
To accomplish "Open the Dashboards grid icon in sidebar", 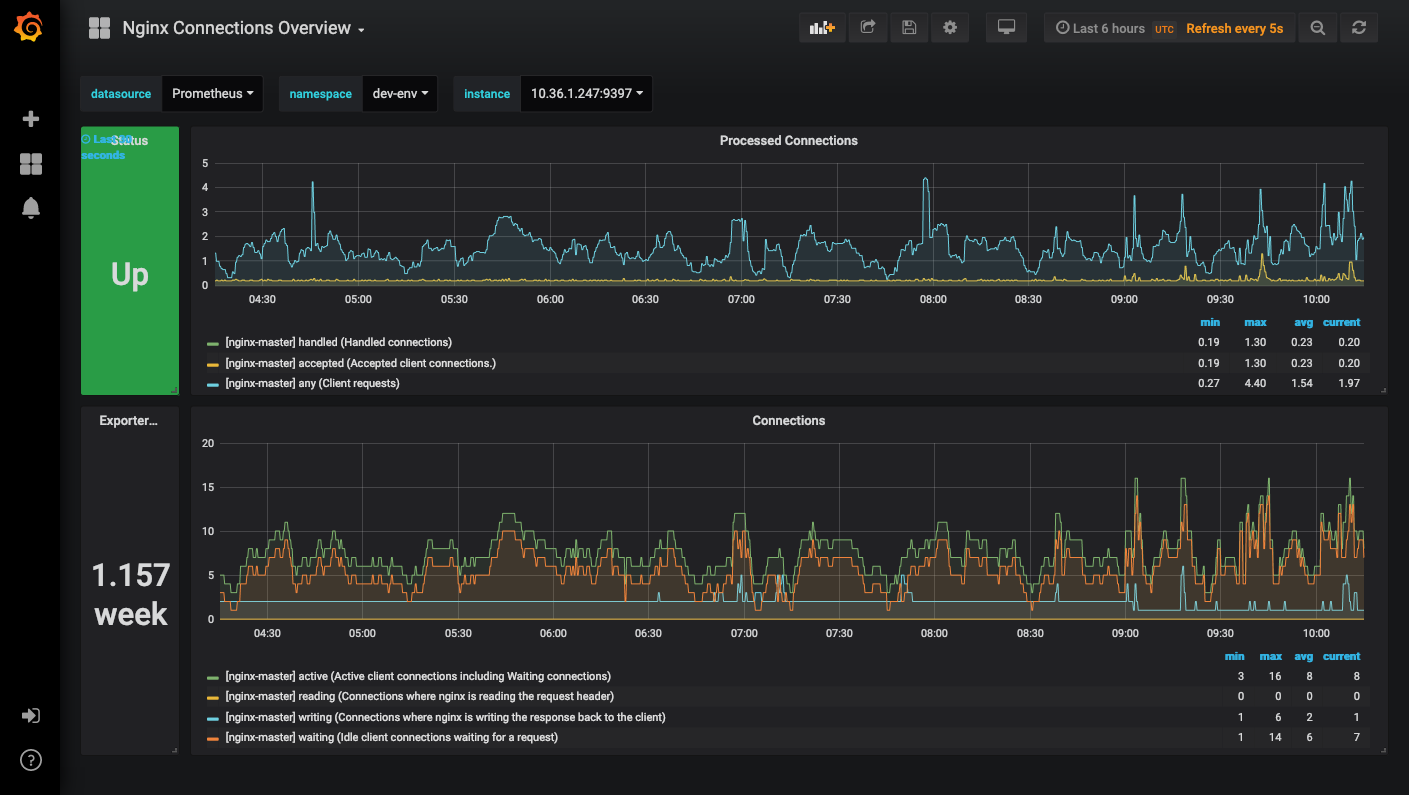I will 31,164.
